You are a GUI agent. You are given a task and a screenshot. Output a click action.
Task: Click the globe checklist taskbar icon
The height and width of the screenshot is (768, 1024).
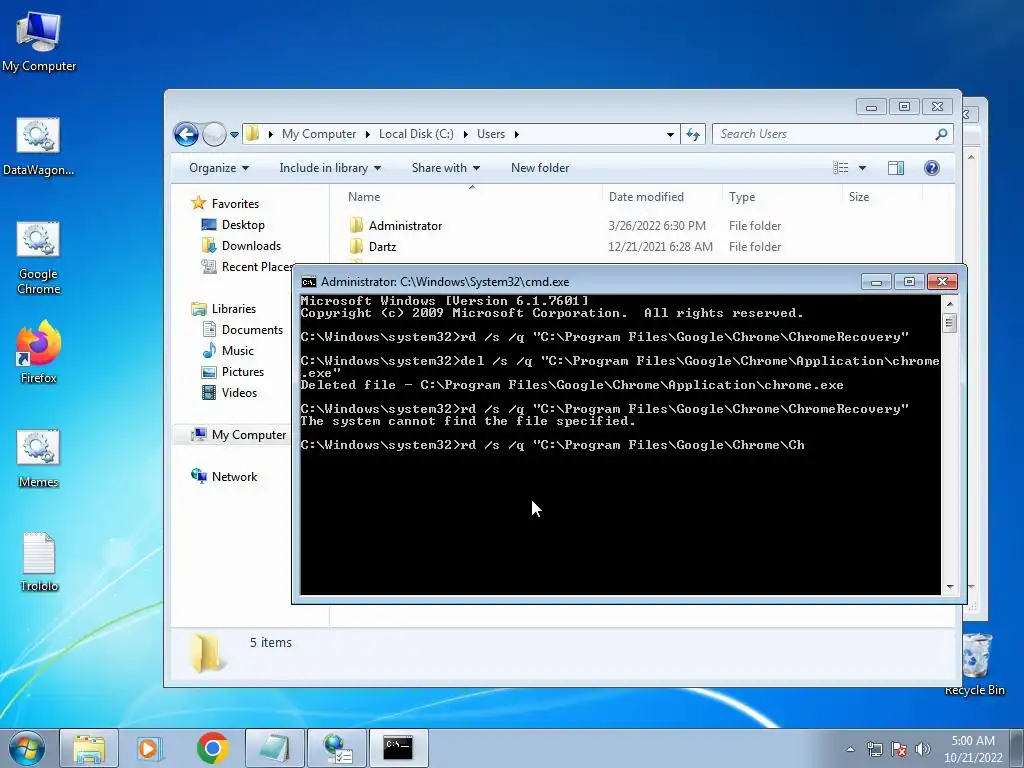337,748
